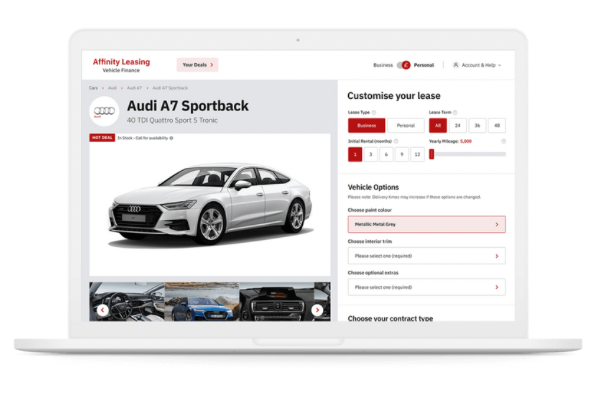Viewport: 600px width, 400px height.
Task: Advance gallery using right arrow icon
Action: pyautogui.click(x=317, y=310)
